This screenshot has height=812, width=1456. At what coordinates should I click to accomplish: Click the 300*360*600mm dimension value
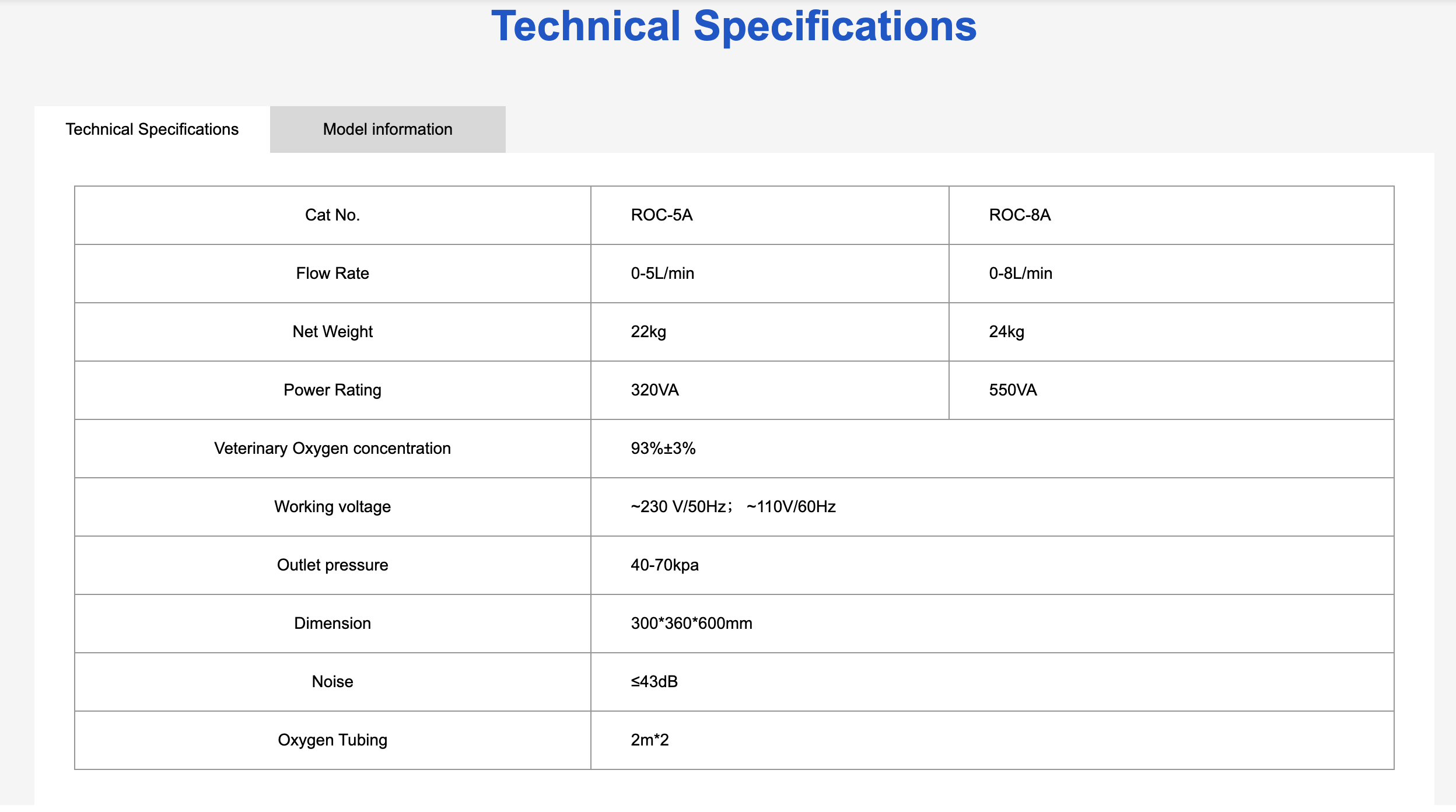691,623
